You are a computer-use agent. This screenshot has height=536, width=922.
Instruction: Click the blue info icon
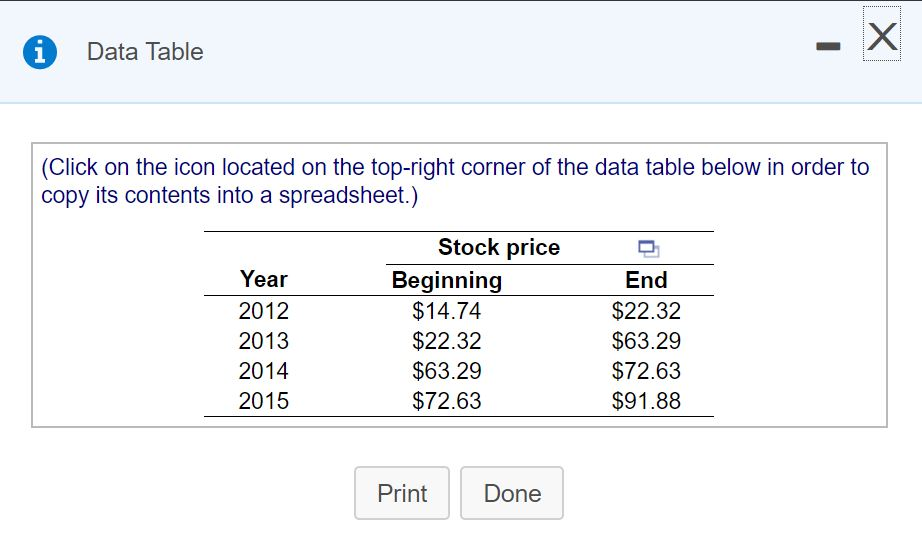(40, 52)
